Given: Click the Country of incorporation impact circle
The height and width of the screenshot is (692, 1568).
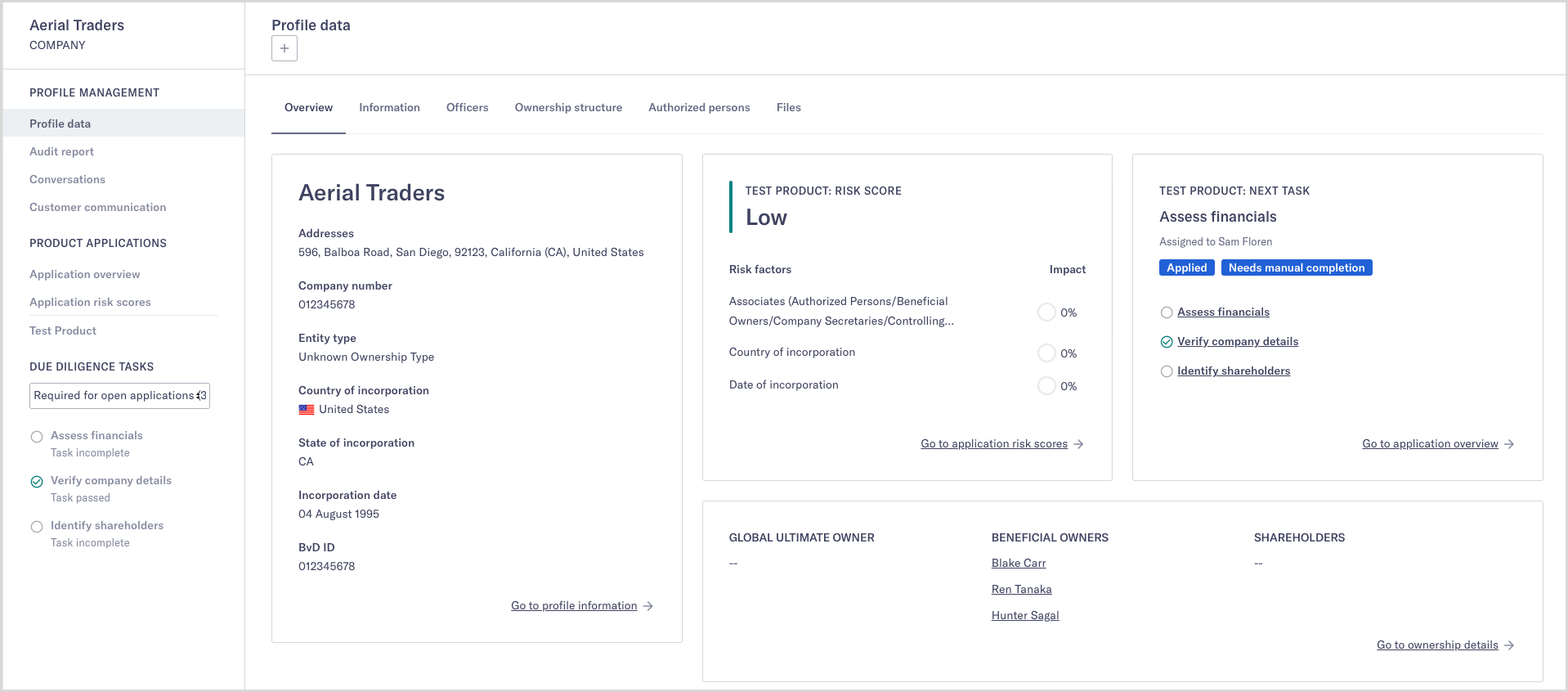Looking at the screenshot, I should pyautogui.click(x=1046, y=353).
